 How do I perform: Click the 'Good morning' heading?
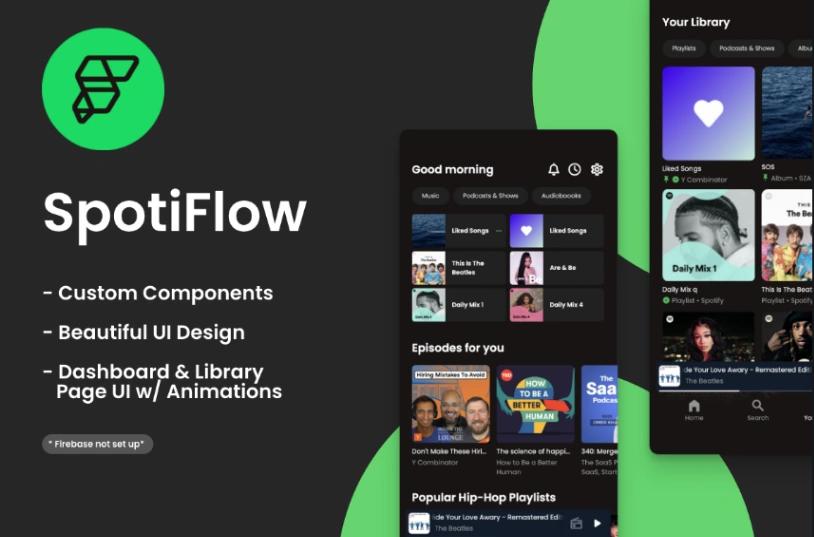click(x=452, y=169)
